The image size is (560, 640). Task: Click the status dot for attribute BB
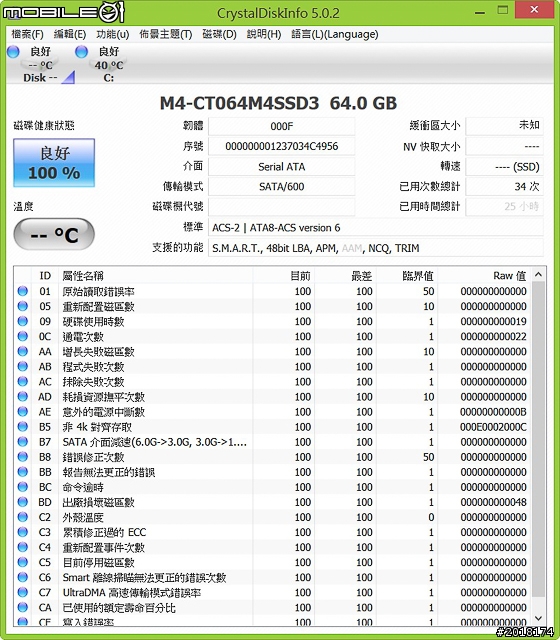(23, 472)
